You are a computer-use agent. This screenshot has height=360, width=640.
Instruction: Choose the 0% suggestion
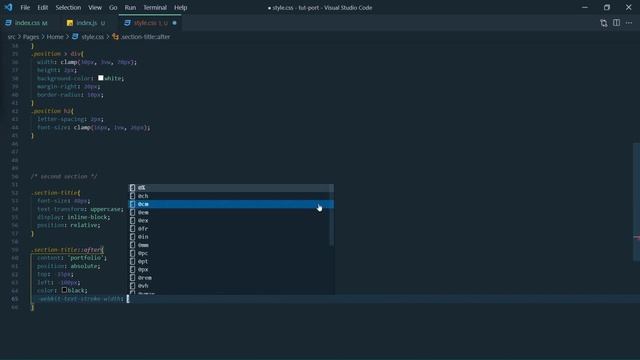(231, 188)
